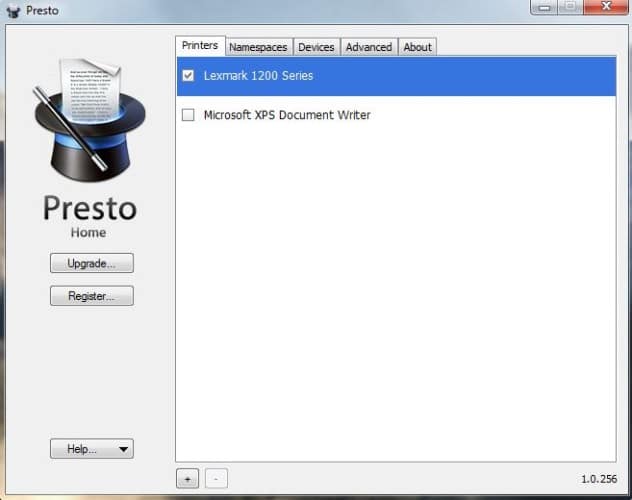
Task: Remove printer with the minus button
Action: click(x=216, y=479)
